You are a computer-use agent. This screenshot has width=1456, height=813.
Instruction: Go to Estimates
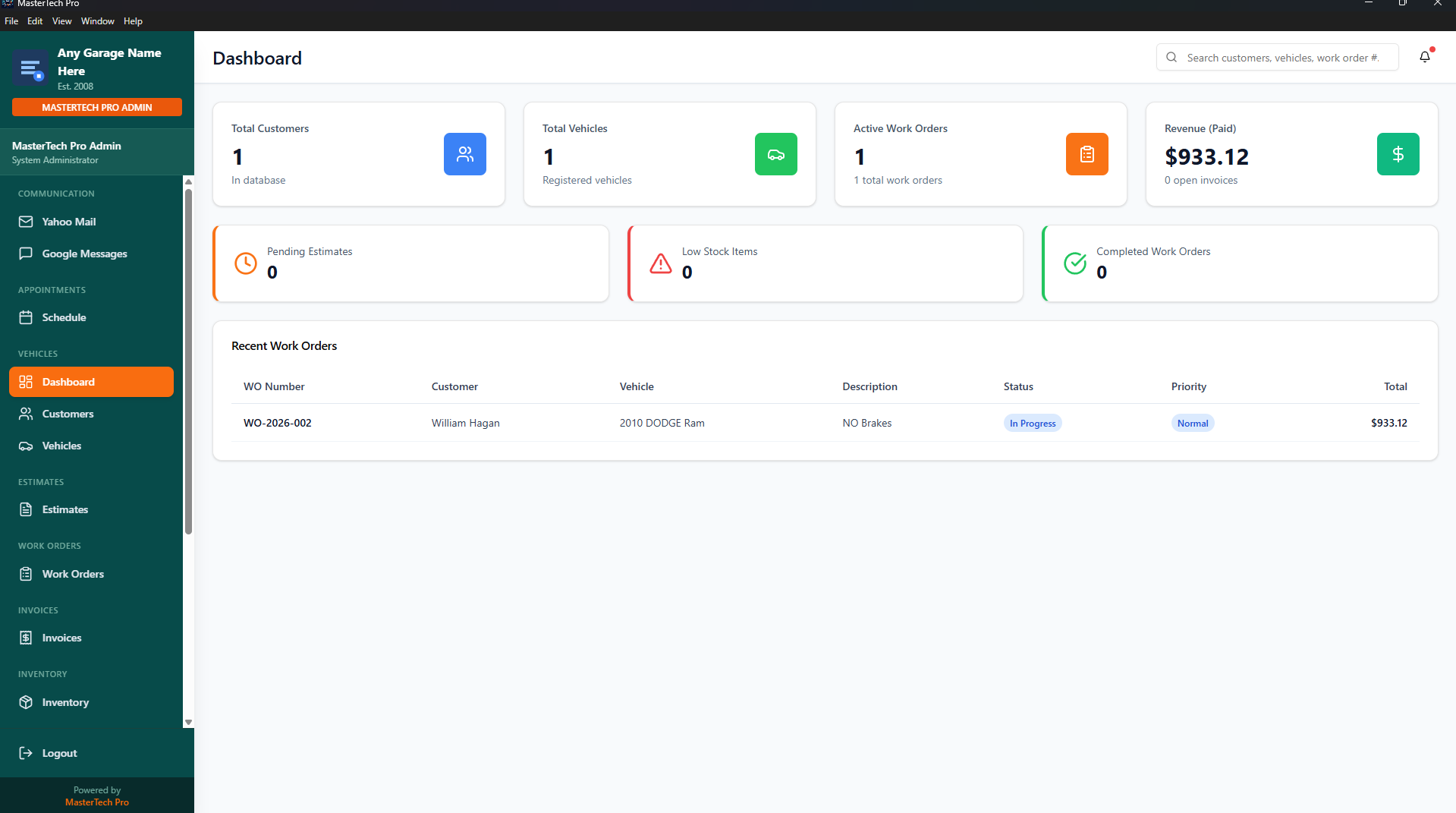[64, 509]
